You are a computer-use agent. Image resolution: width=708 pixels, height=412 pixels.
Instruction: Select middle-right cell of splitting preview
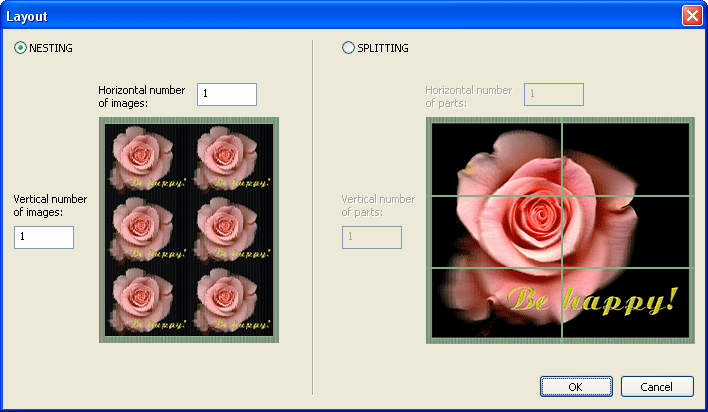(625, 232)
